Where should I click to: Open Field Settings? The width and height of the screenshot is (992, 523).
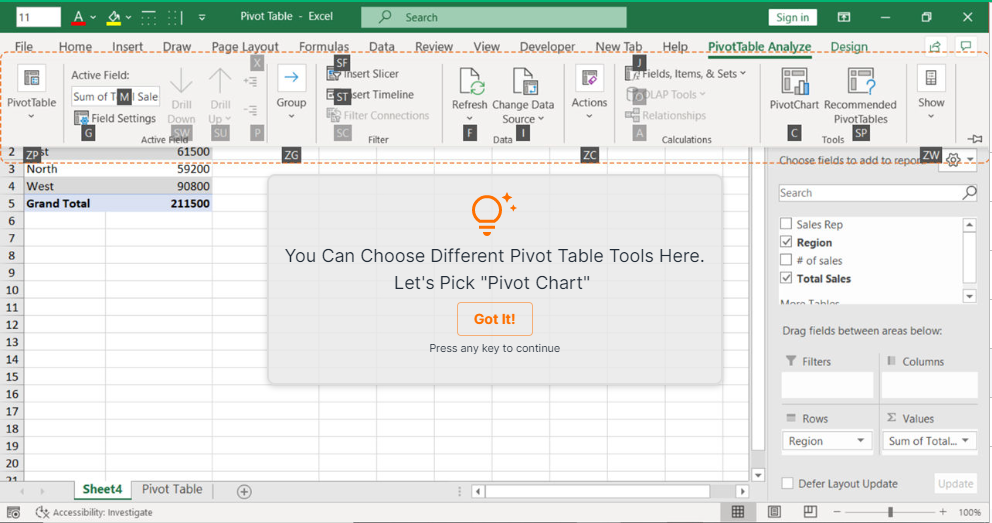pyautogui.click(x=115, y=118)
